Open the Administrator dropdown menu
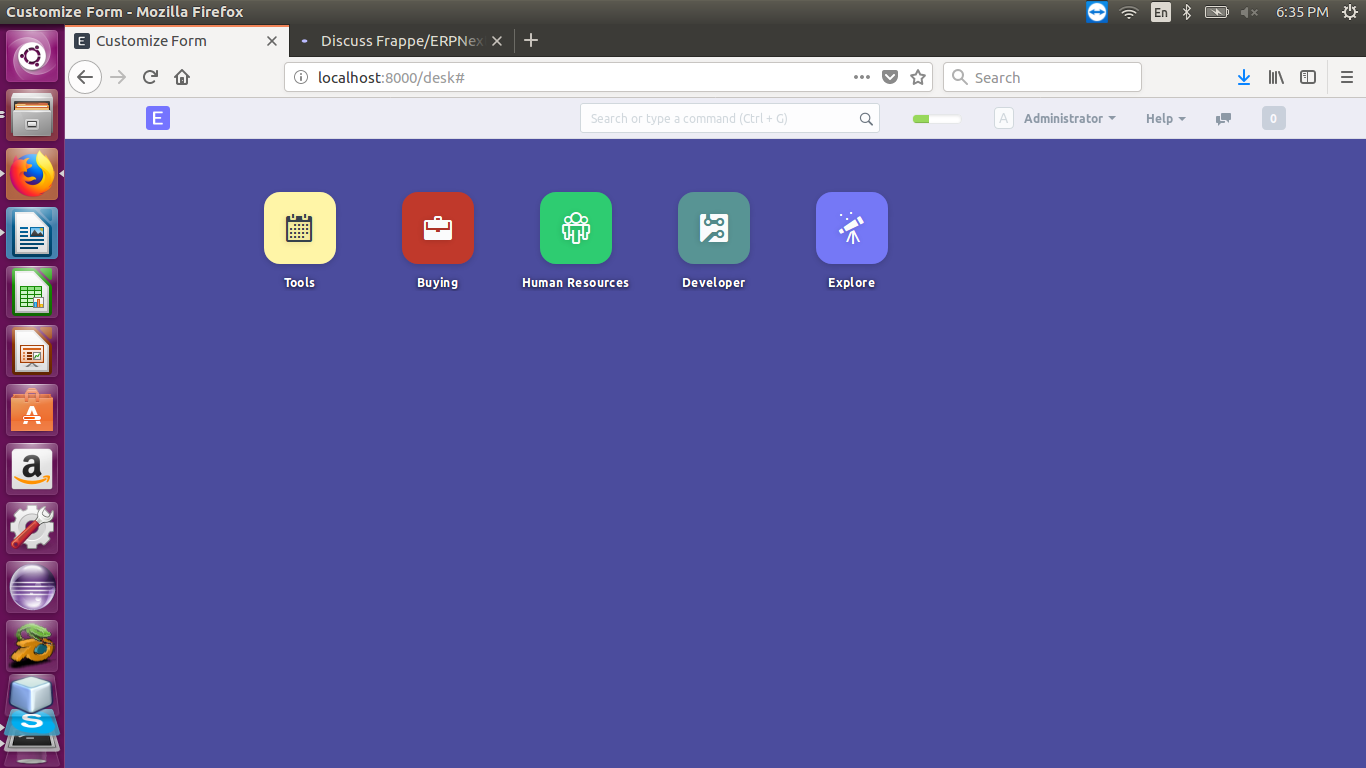This screenshot has height=768, width=1366. click(1069, 118)
